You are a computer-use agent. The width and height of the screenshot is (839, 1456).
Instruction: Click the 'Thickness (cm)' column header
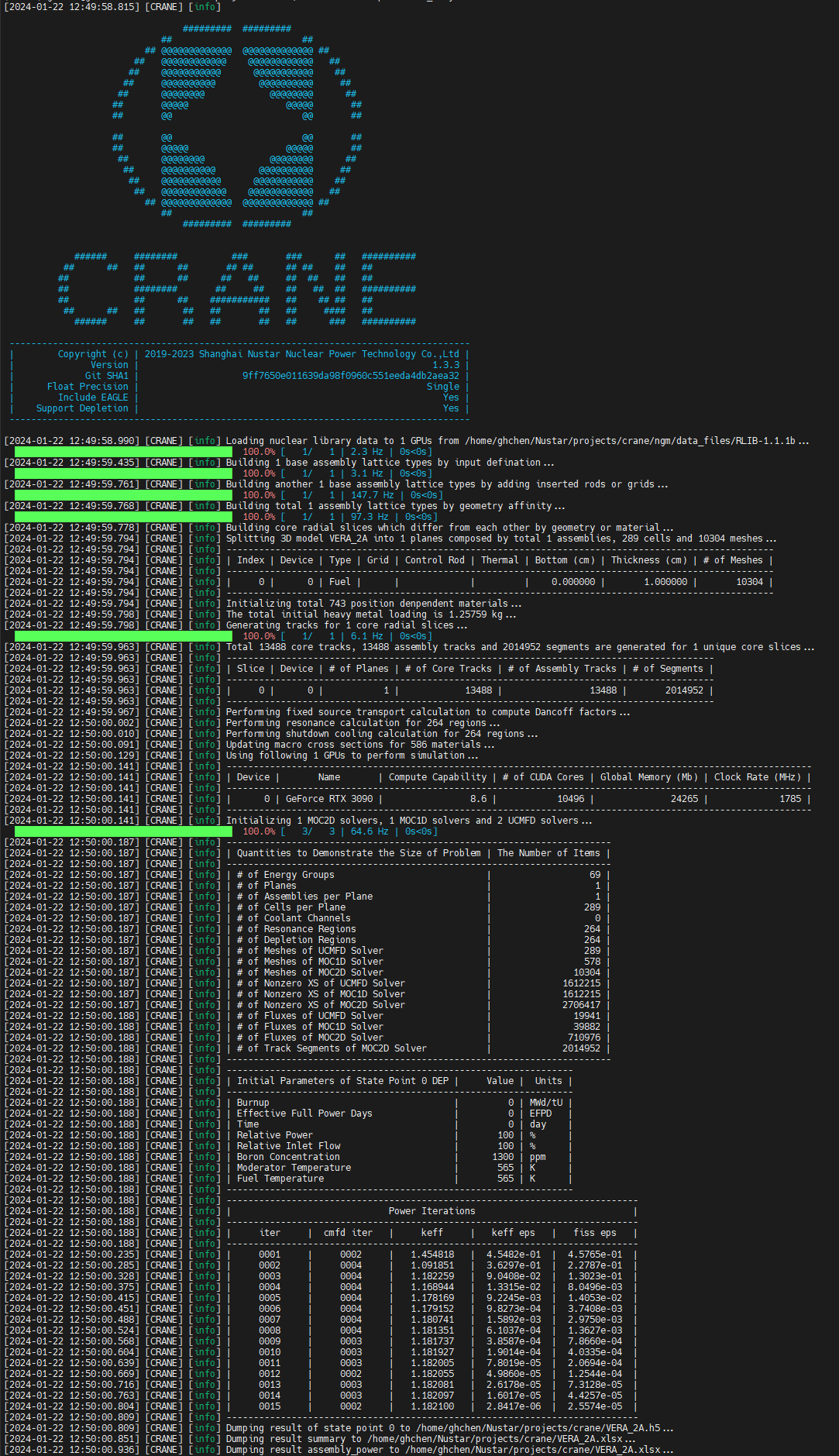[648, 560]
